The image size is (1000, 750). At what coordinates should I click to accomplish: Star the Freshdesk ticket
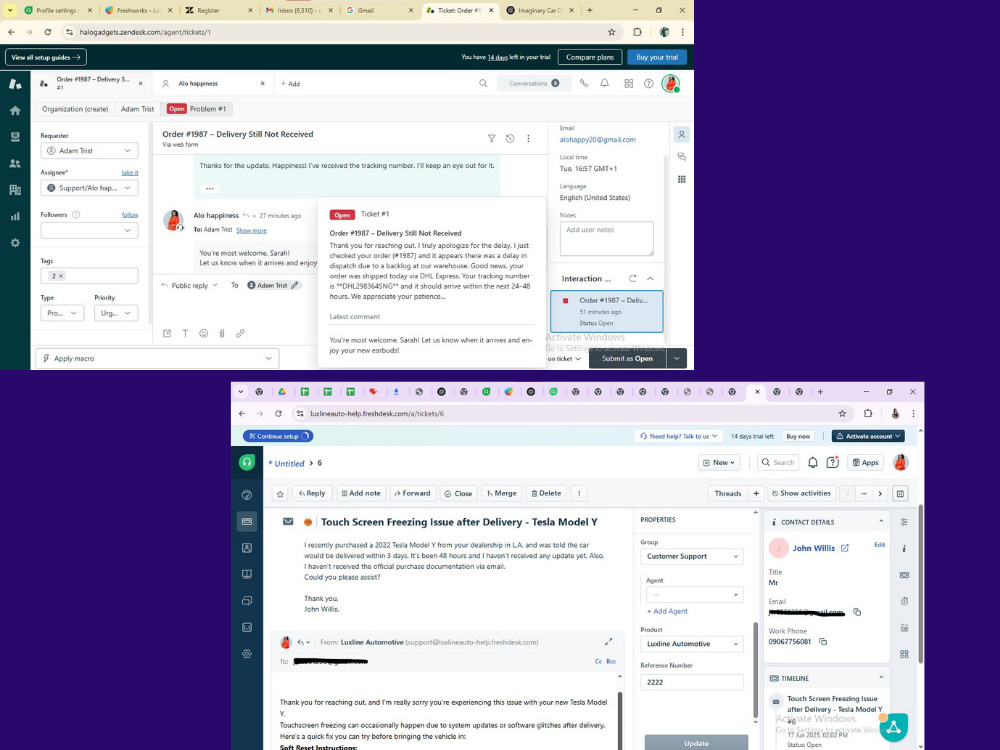[x=280, y=494]
